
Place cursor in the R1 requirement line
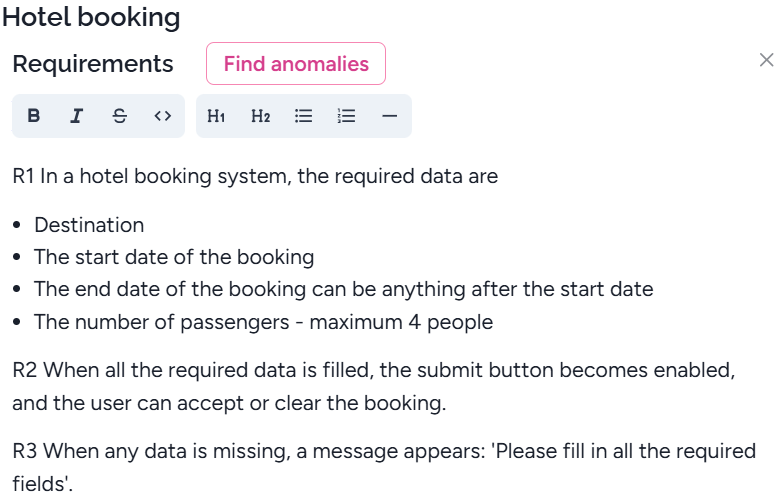pos(255,177)
